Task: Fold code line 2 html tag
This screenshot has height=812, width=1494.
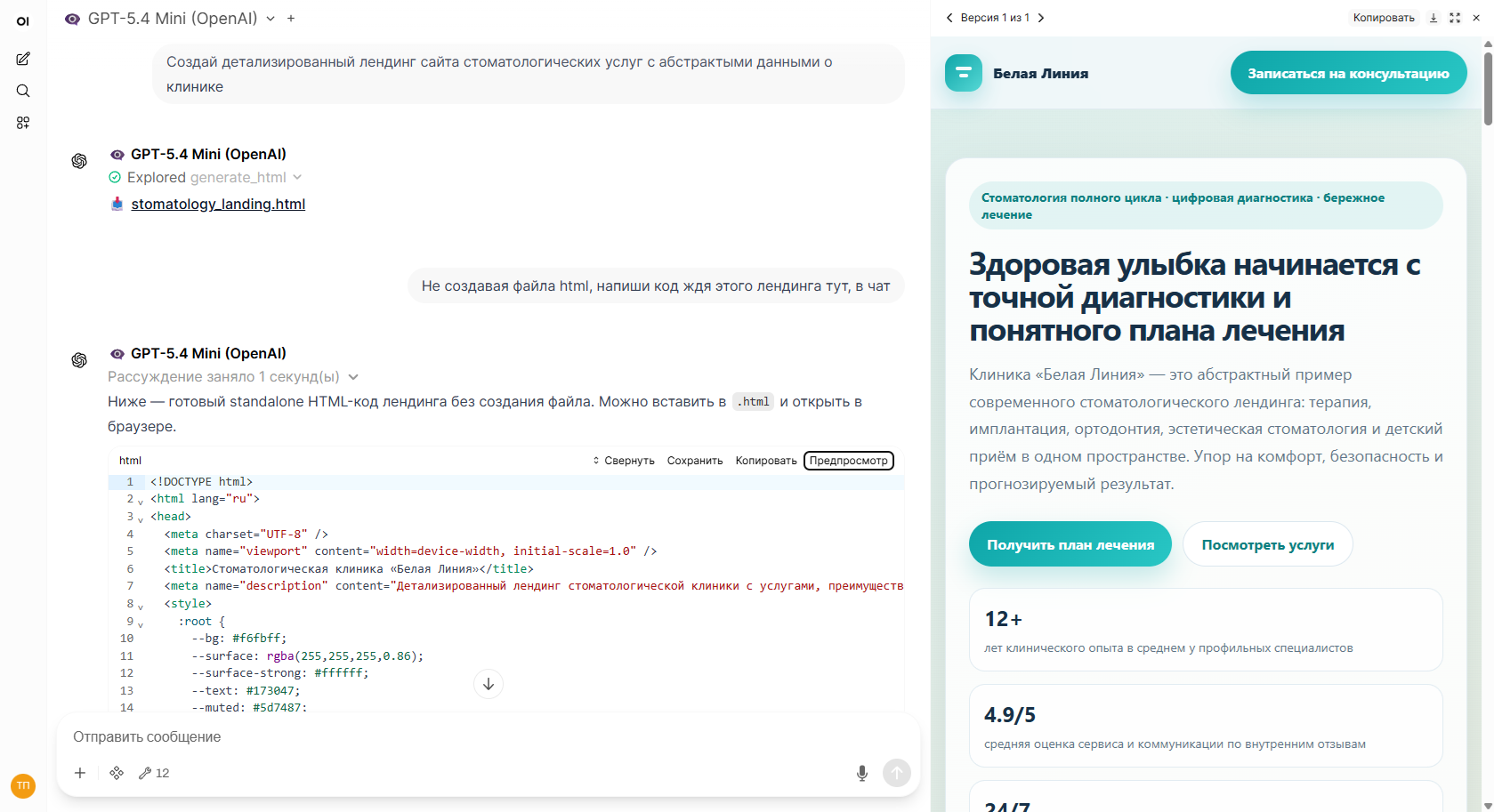Action: tap(141, 502)
